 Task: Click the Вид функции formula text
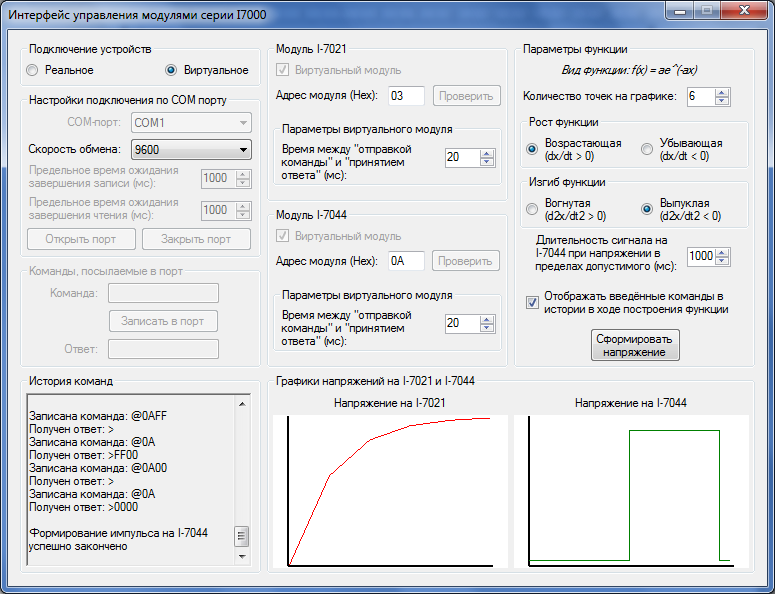629,71
